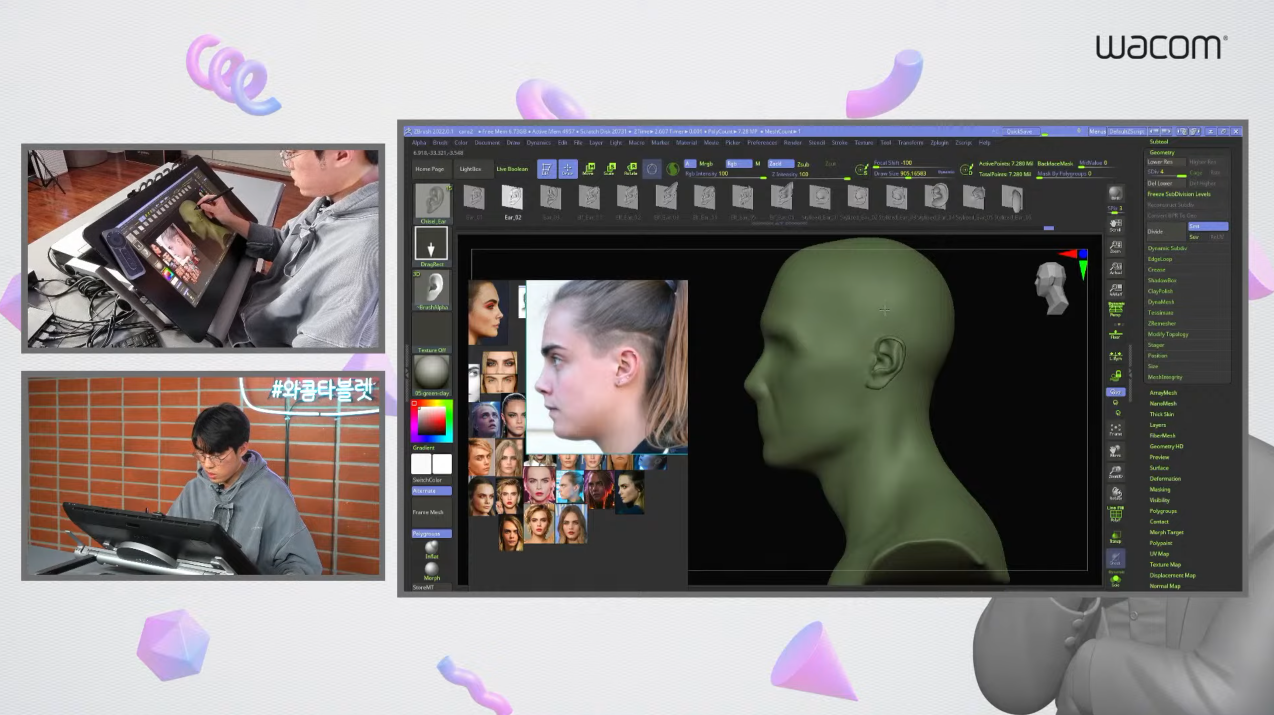The height and width of the screenshot is (715, 1274).
Task: Activate Draw mode button
Action: pos(568,169)
